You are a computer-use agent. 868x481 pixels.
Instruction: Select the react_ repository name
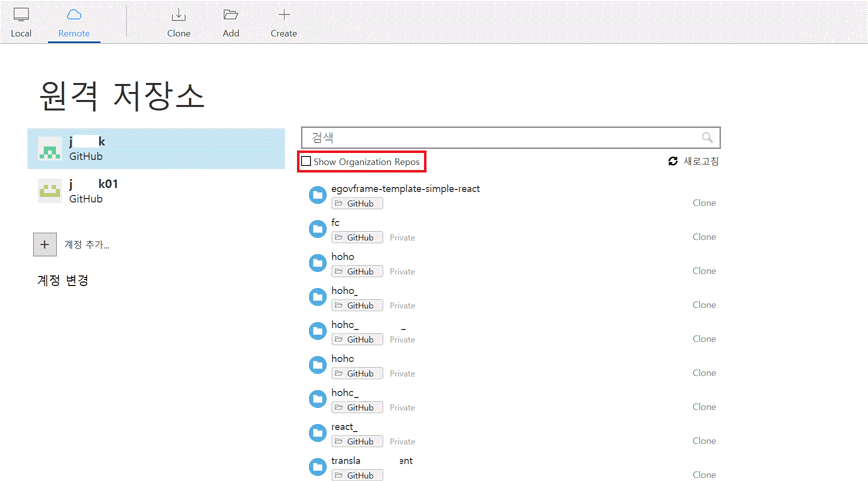(x=344, y=427)
